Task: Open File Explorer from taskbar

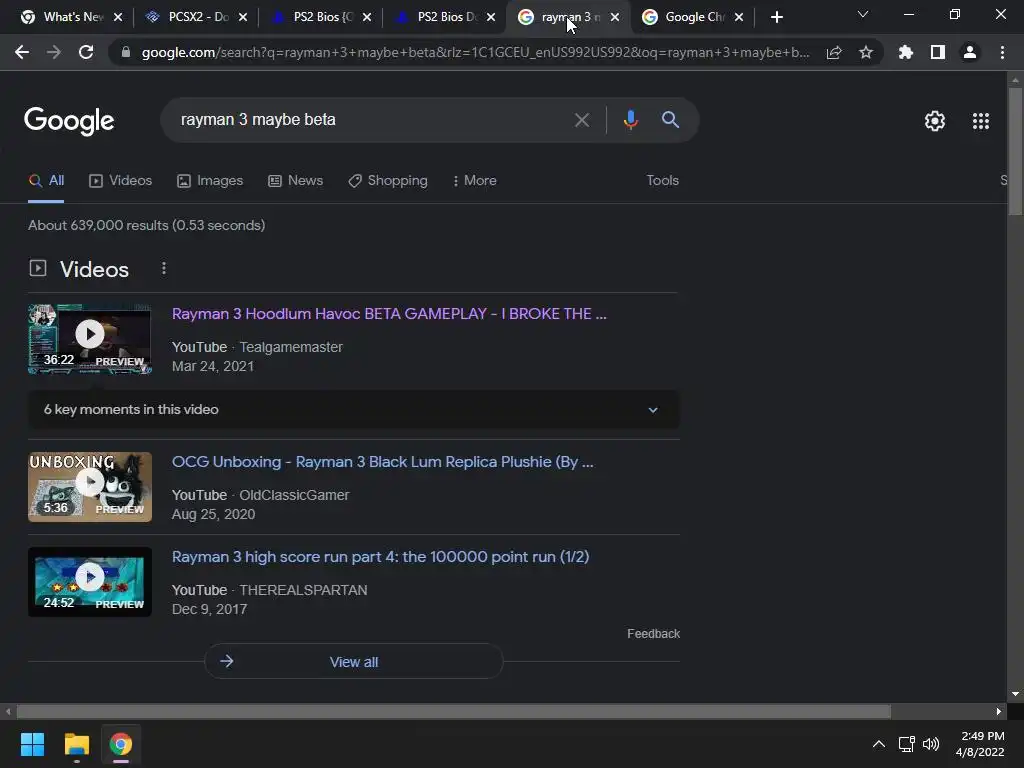Action: pyautogui.click(x=76, y=744)
